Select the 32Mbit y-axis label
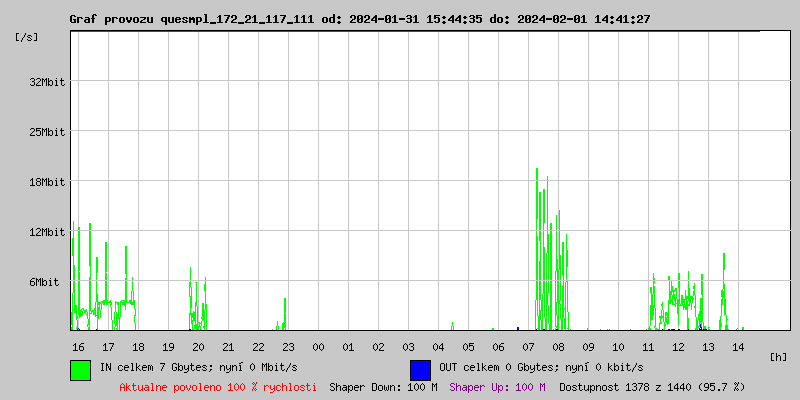This screenshot has height=400, width=800. click(47, 82)
